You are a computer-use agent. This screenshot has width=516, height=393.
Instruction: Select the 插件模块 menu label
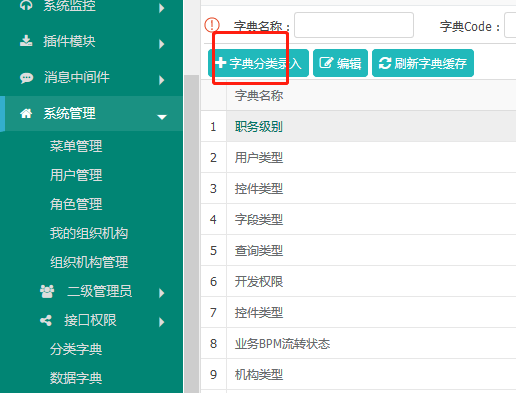click(69, 41)
